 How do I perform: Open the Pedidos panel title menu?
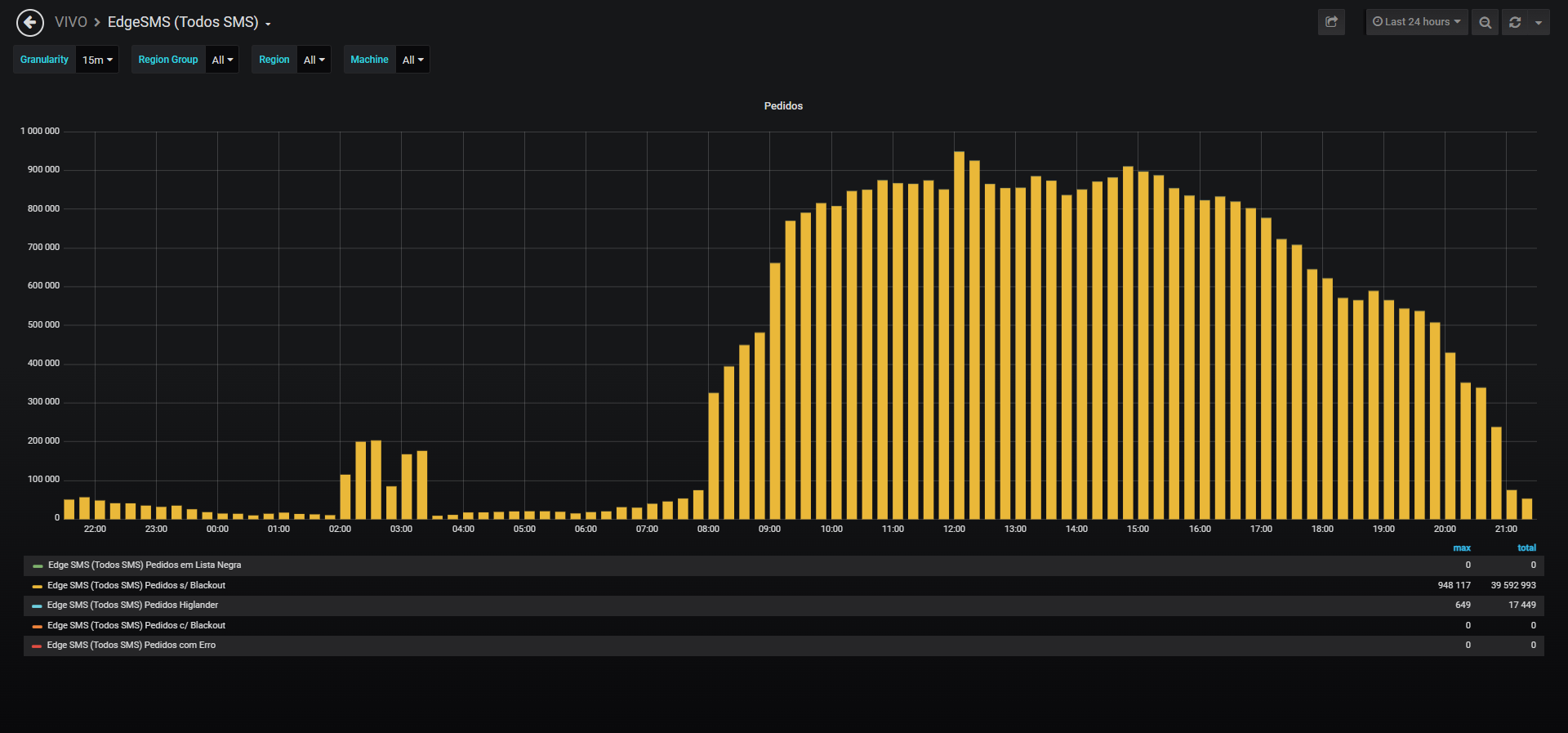[783, 105]
